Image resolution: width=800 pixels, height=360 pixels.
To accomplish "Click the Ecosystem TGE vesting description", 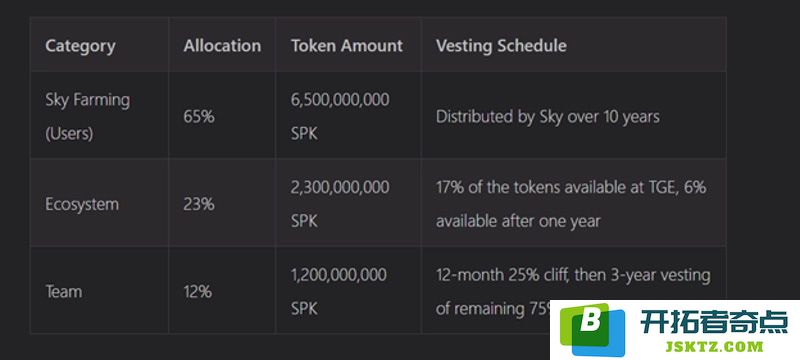I will pos(571,204).
